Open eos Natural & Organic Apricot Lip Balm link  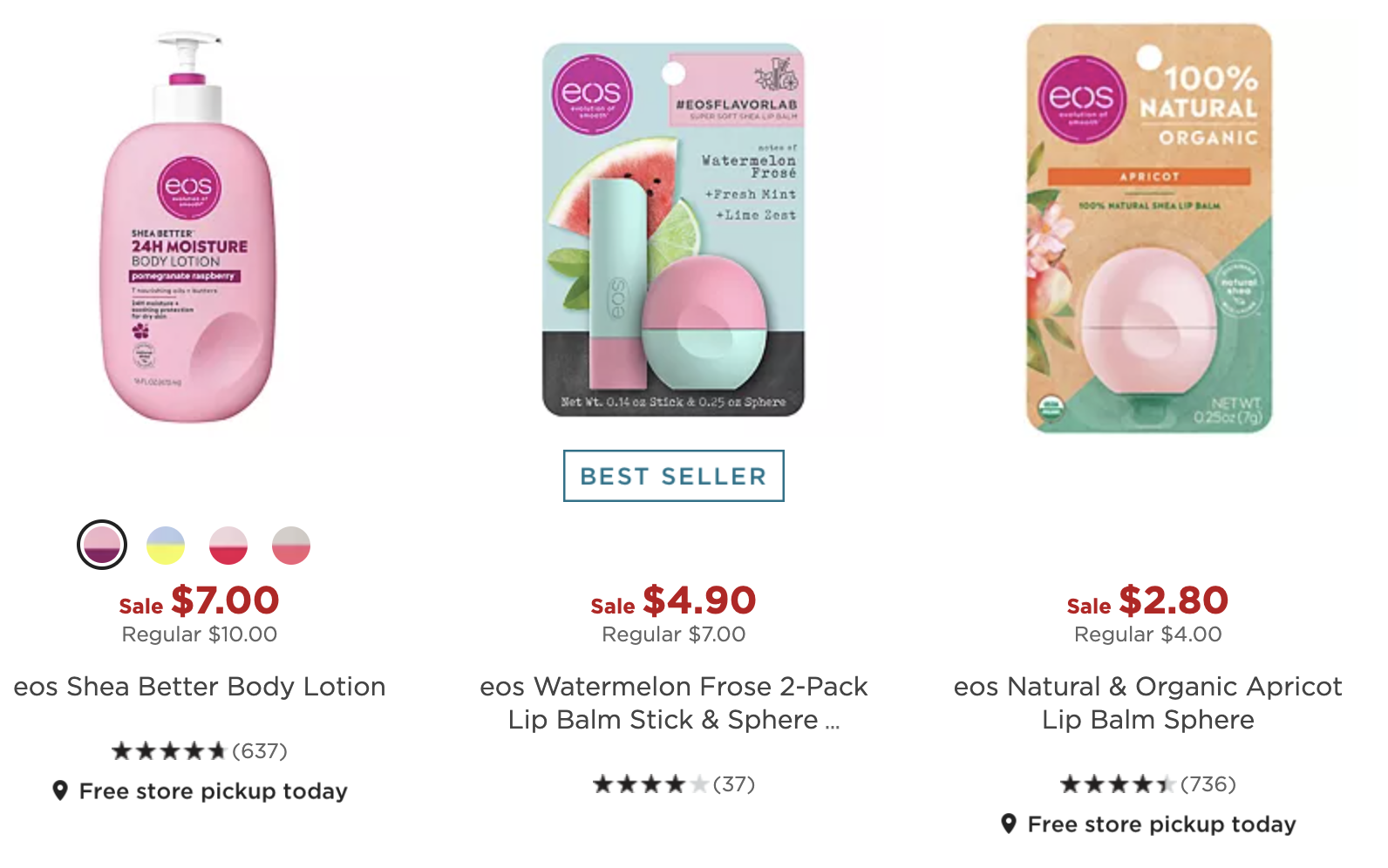[x=1148, y=703]
